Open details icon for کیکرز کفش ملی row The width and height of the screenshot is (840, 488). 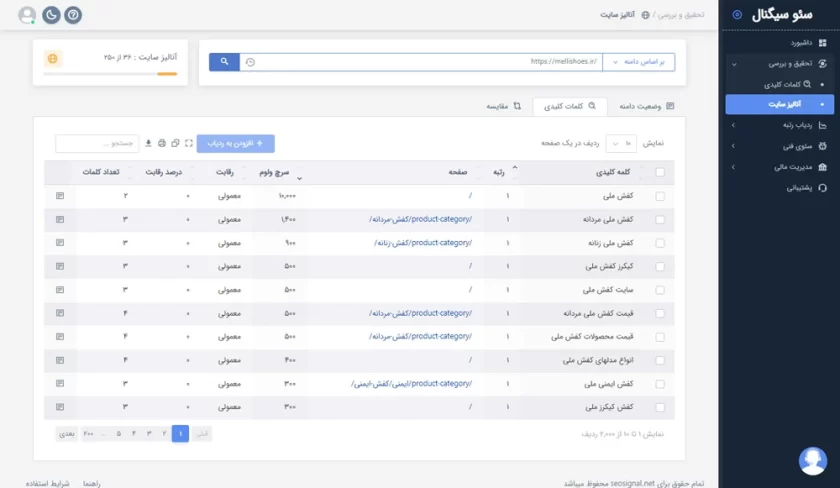pyautogui.click(x=60, y=266)
